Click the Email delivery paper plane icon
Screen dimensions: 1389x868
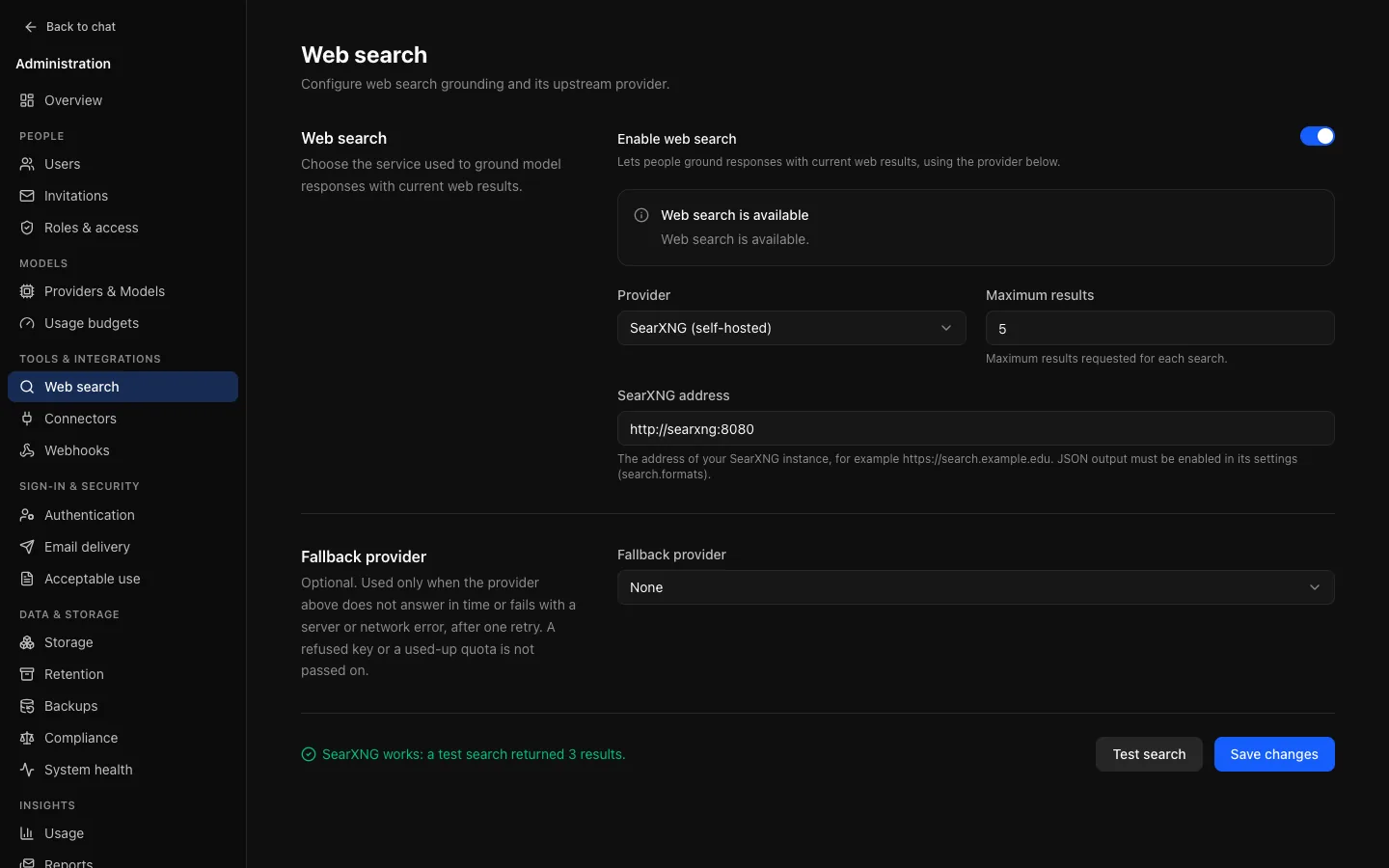(27, 547)
